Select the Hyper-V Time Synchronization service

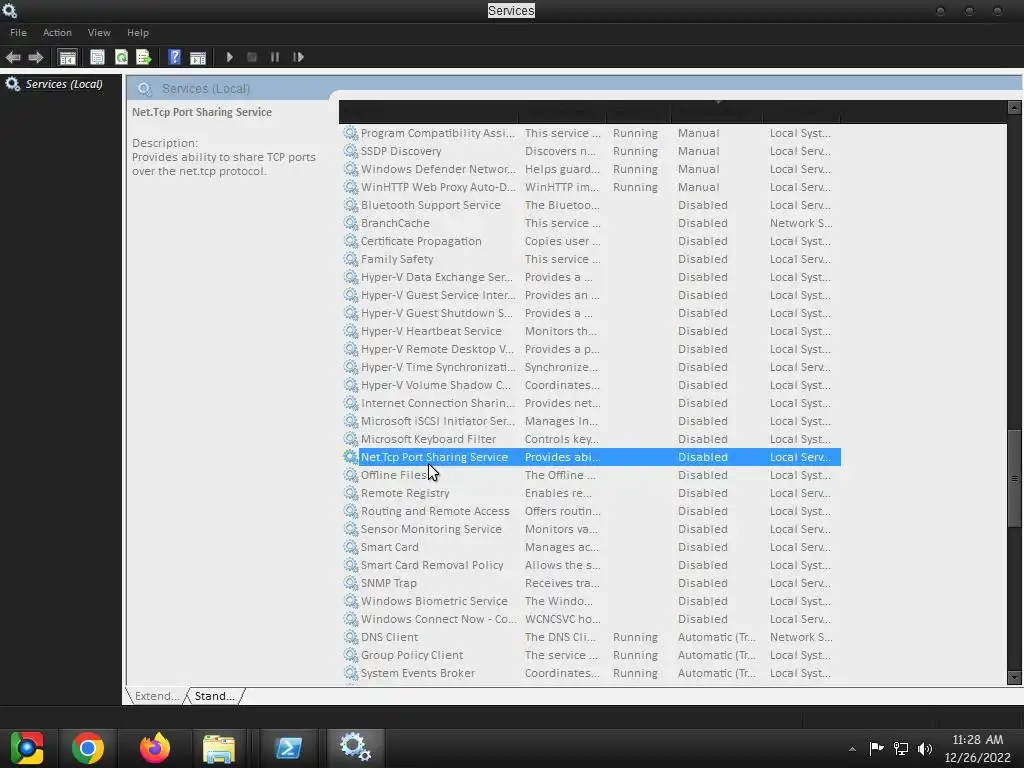coord(591,367)
